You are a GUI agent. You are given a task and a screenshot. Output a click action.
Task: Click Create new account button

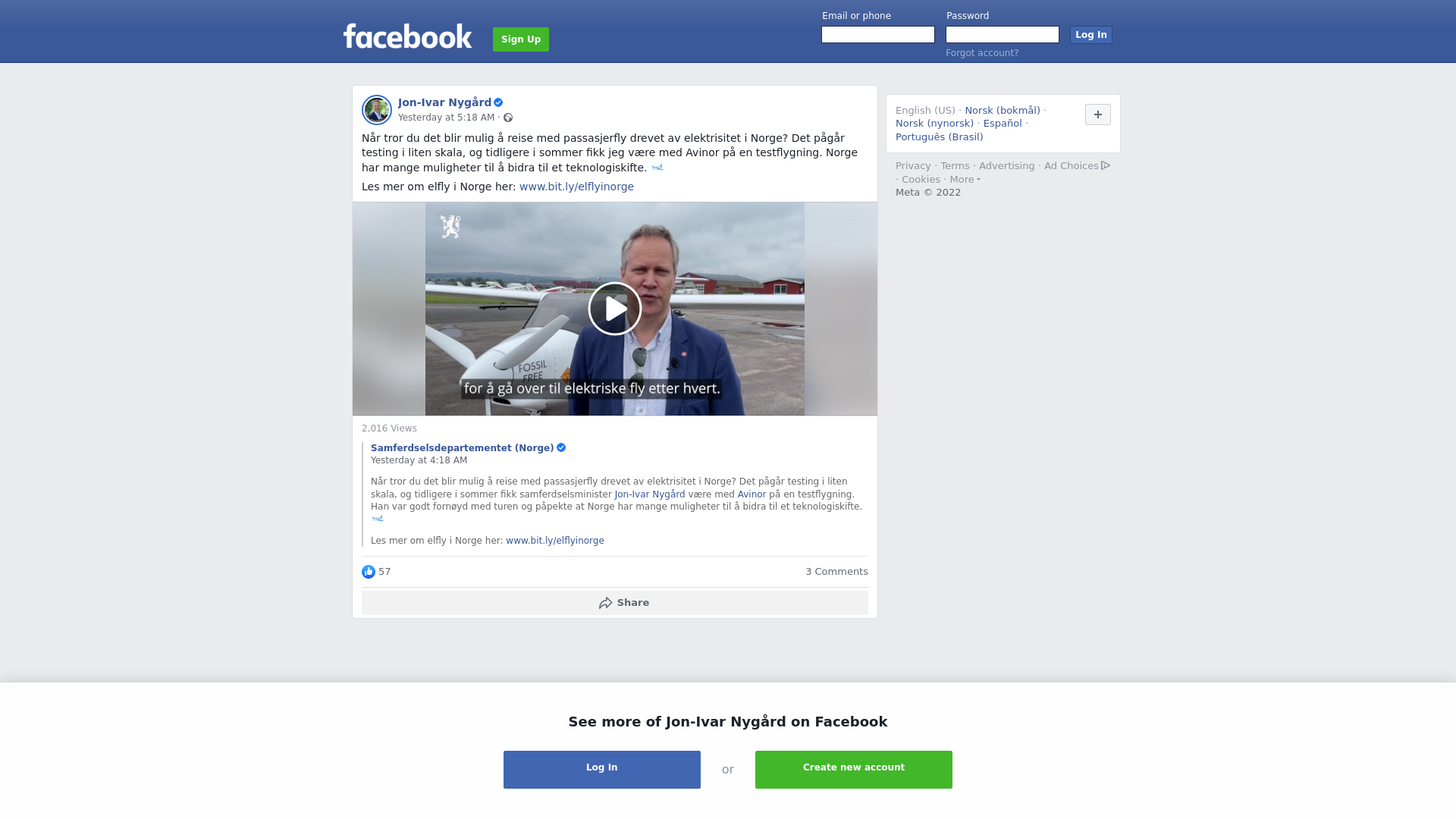(854, 770)
